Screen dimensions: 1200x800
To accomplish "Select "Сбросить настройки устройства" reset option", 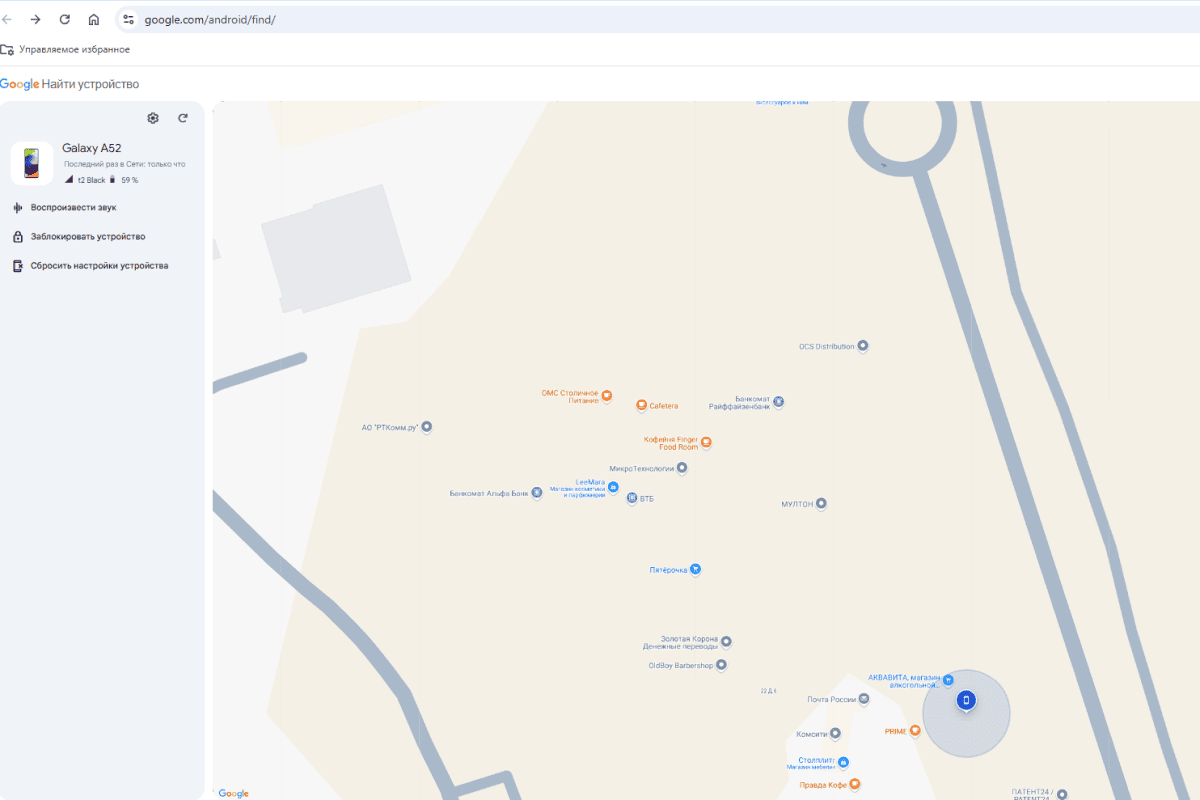I will (99, 266).
